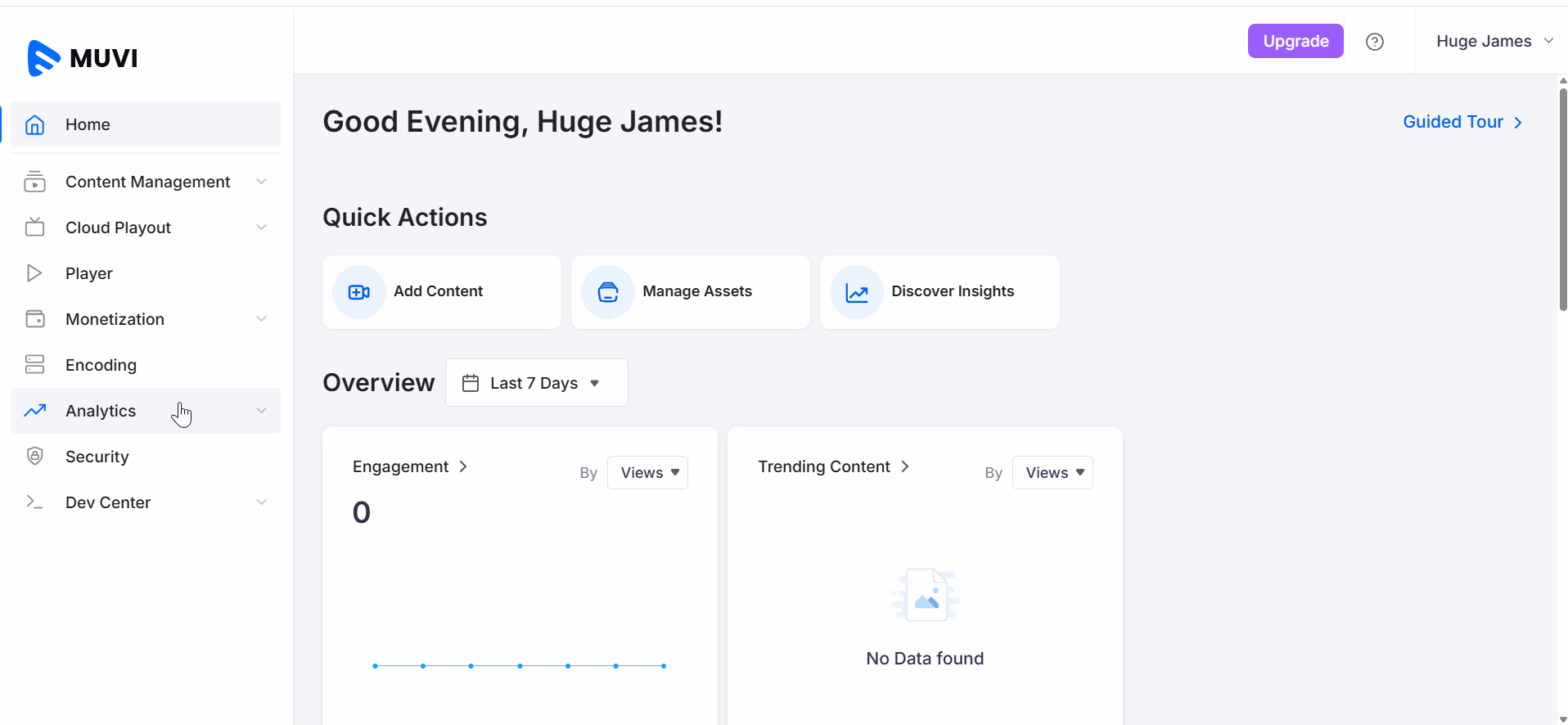Screen dimensions: 1568x725
Task: Start the Guided Tour link
Action: (x=1462, y=122)
